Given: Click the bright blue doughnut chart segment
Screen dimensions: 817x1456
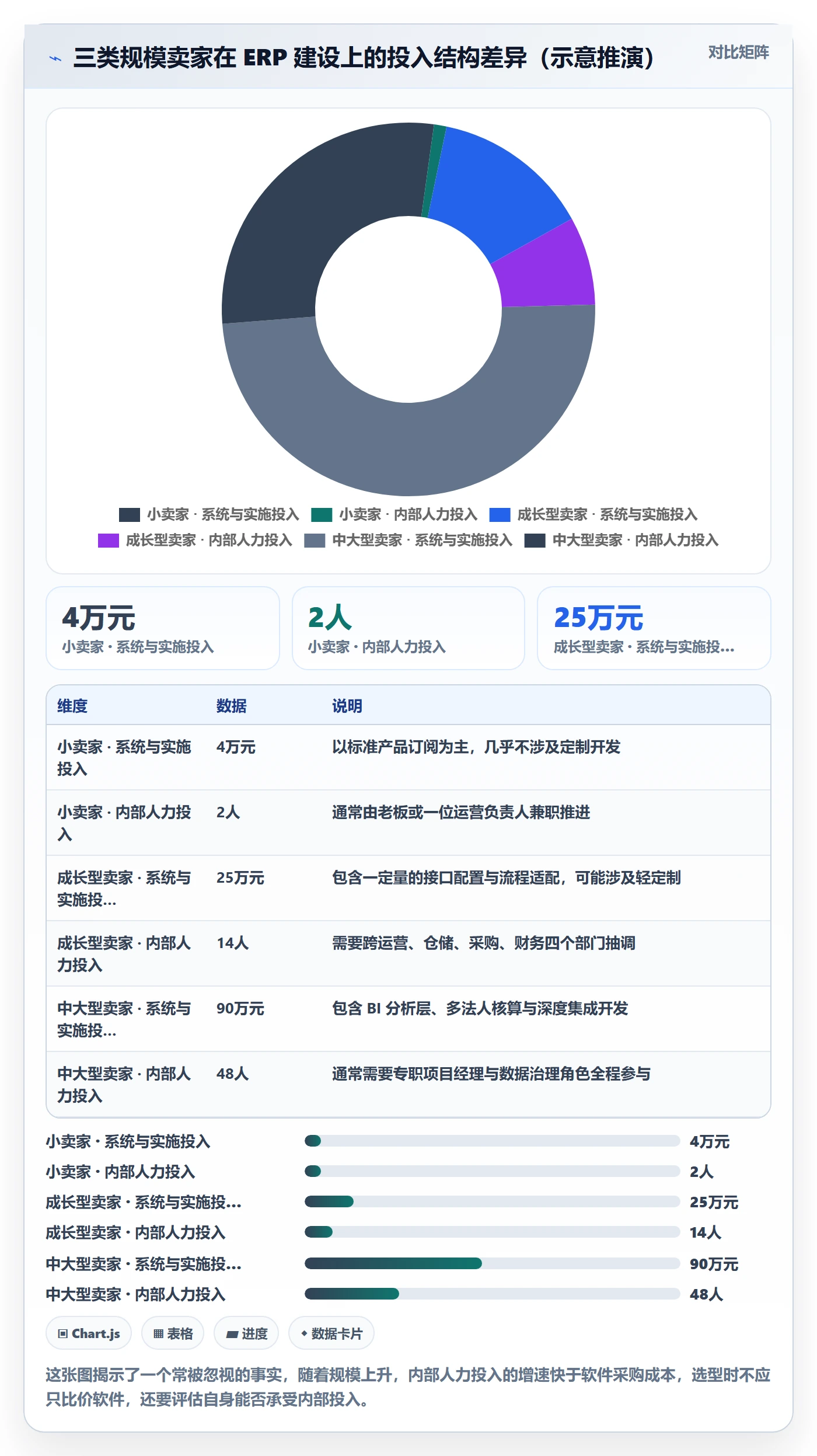Looking at the screenshot, I should click(x=496, y=190).
